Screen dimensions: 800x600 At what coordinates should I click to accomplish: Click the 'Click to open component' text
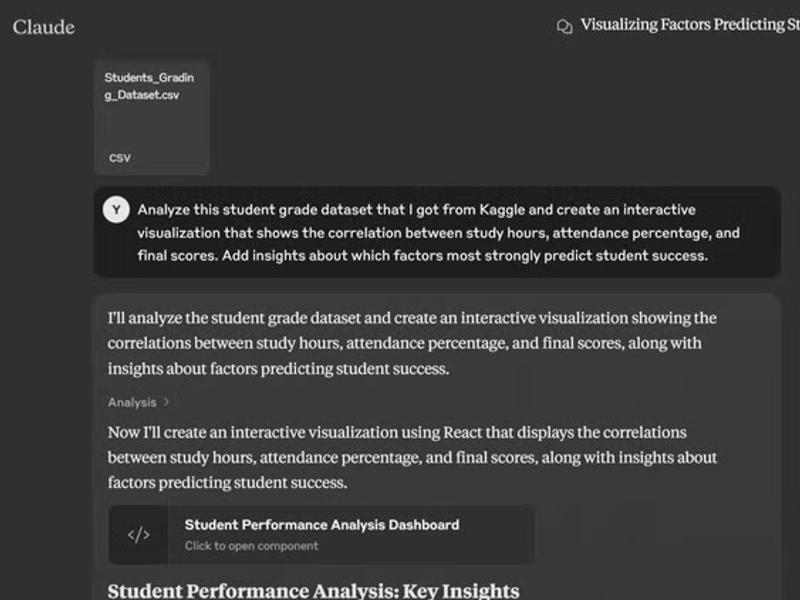pyautogui.click(x=251, y=546)
